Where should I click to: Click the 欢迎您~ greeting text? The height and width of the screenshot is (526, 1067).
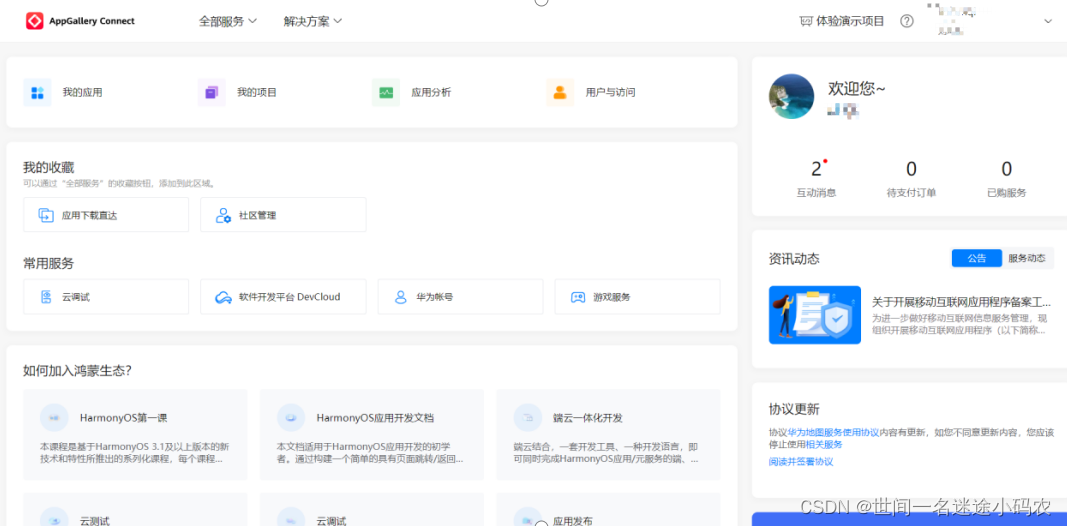[x=857, y=88]
